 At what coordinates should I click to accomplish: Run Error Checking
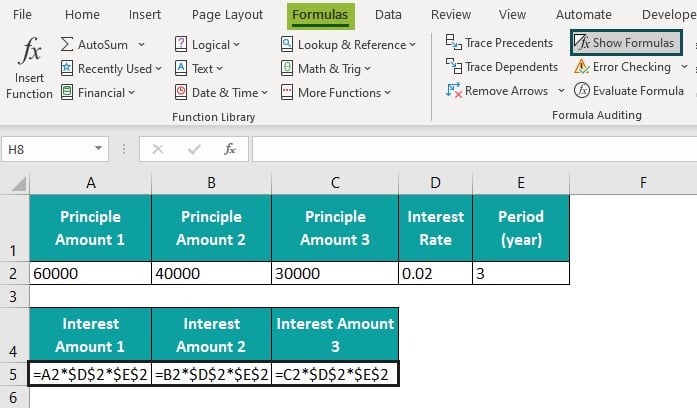click(622, 67)
